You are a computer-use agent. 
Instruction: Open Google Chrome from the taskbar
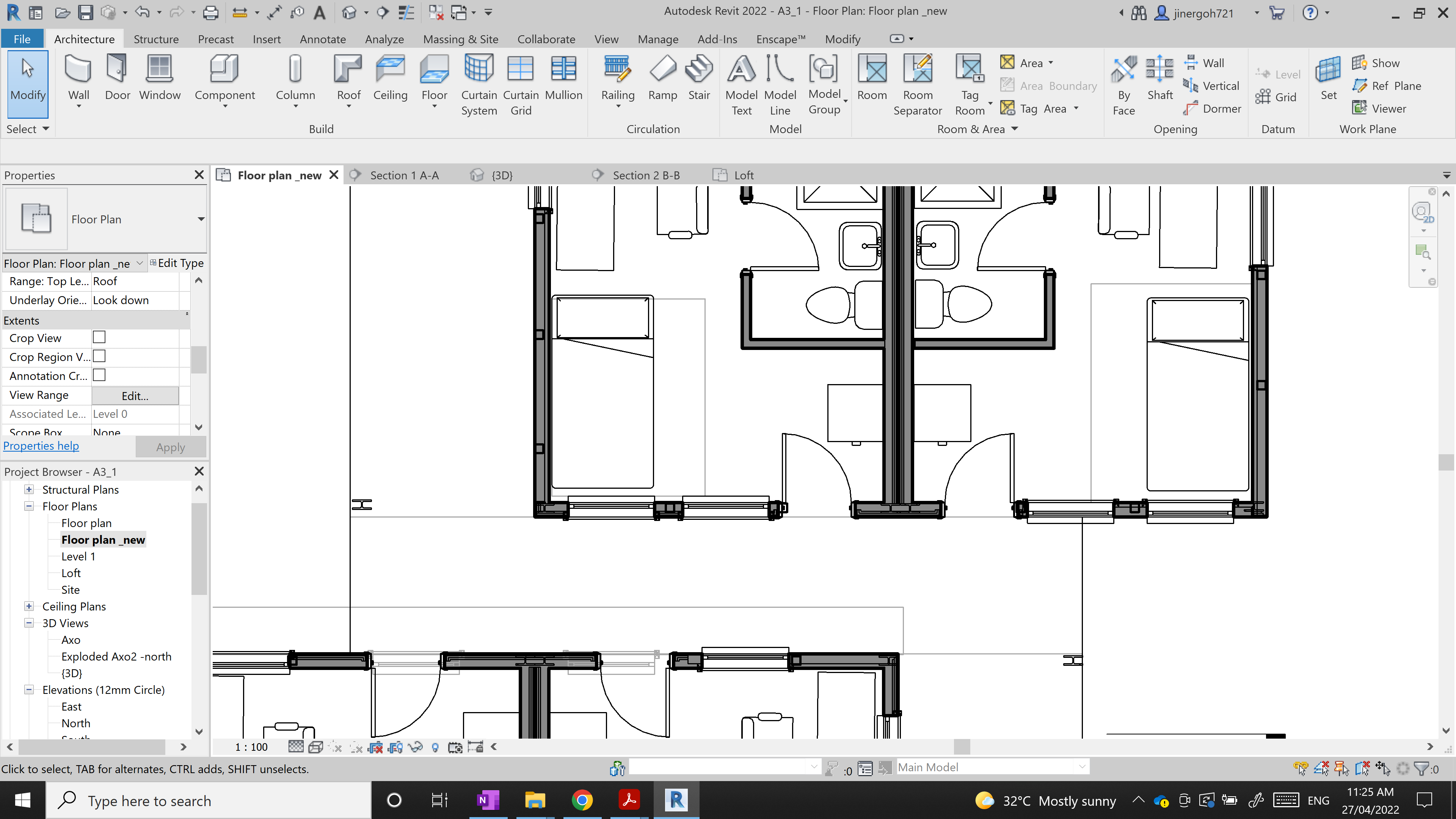tap(583, 800)
